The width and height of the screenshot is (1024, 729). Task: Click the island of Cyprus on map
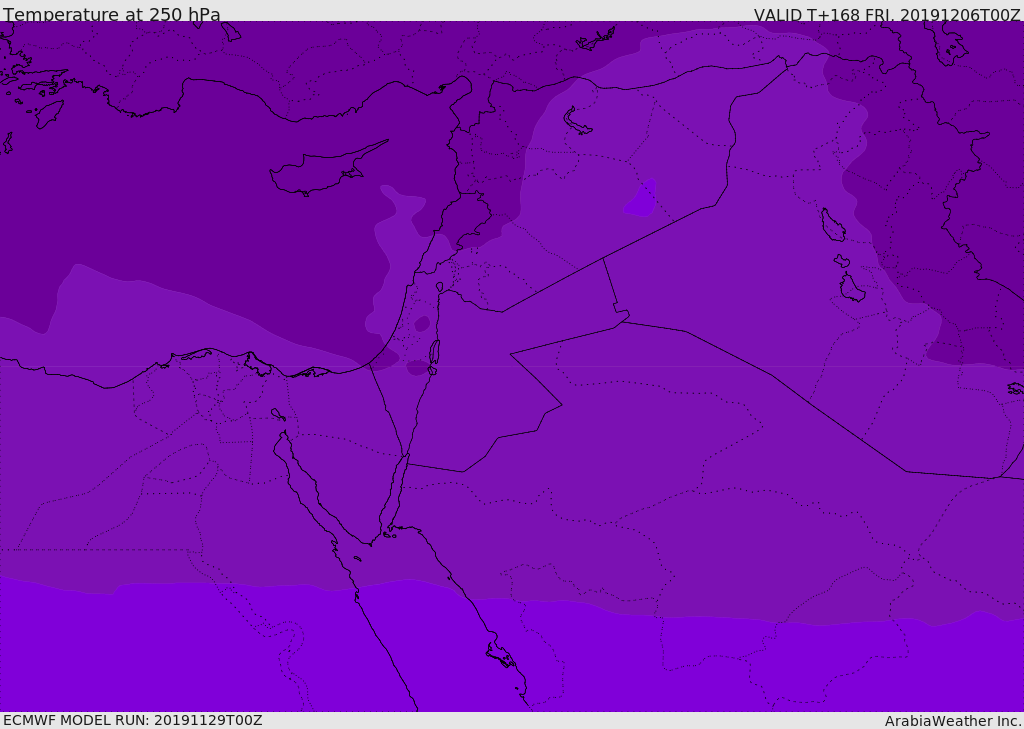(328, 169)
